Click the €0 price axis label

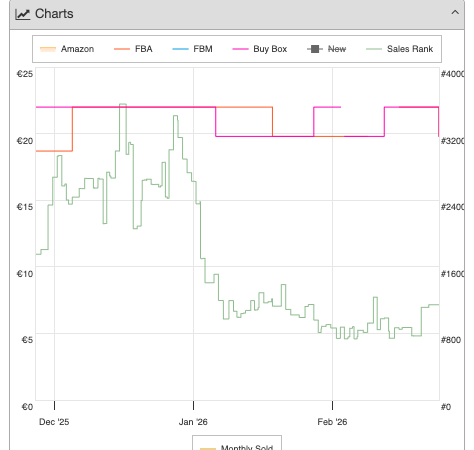tap(27, 407)
